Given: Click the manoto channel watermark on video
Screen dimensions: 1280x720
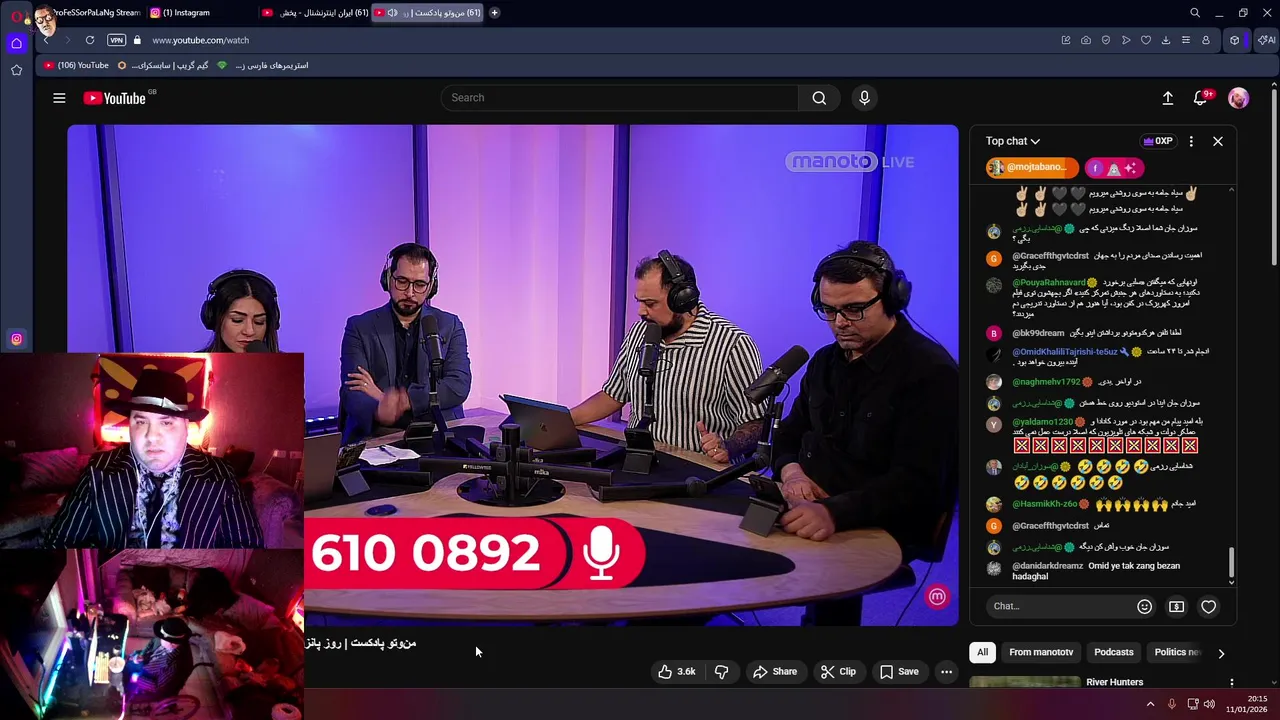Looking at the screenshot, I should [937, 597].
